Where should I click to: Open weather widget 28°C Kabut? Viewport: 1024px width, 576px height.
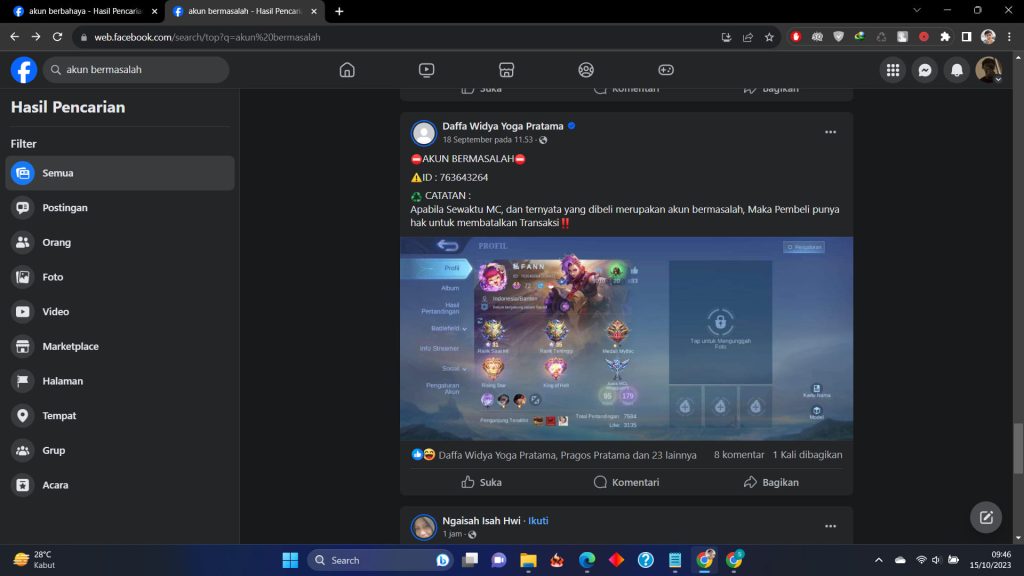tap(35, 560)
